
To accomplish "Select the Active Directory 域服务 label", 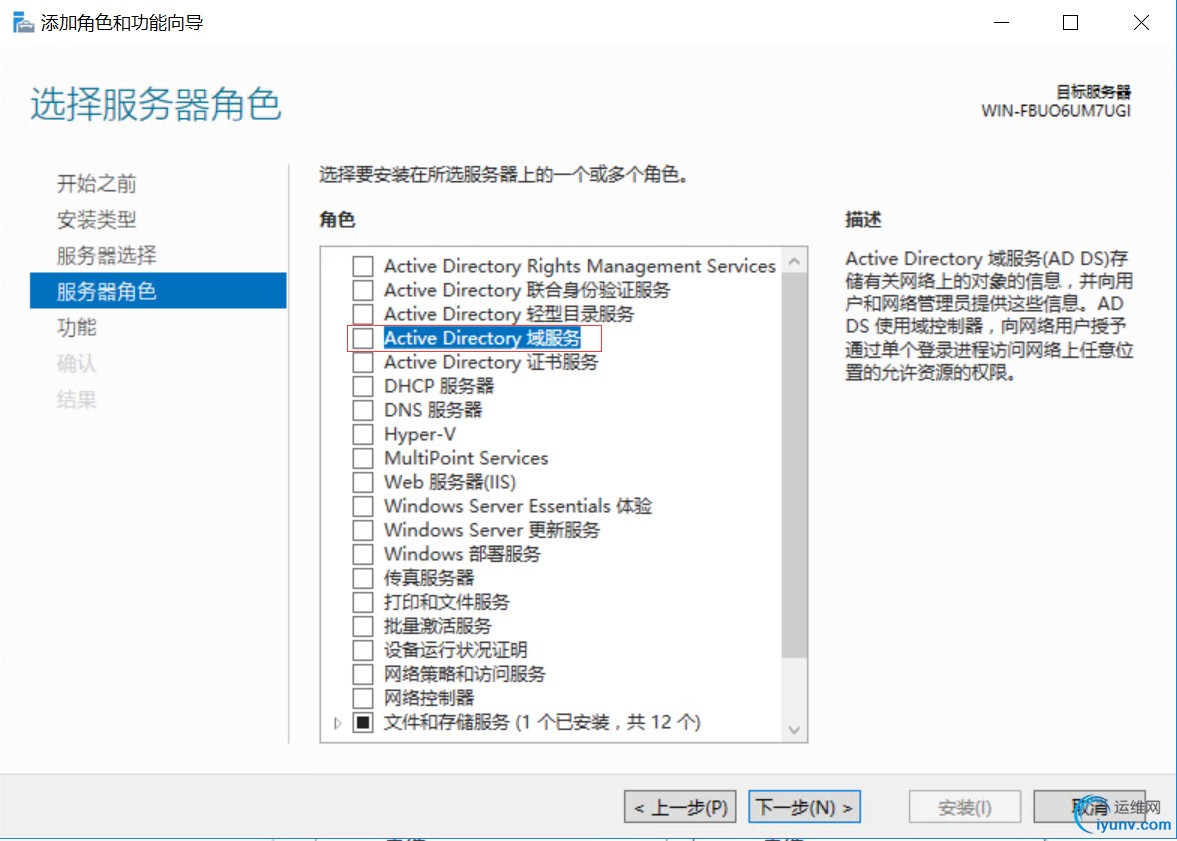I will point(482,339).
